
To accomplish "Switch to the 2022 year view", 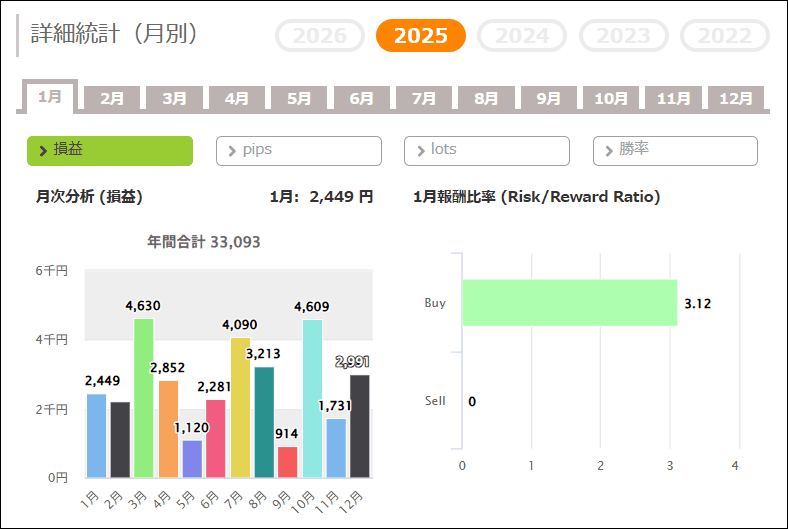I will pos(724,36).
